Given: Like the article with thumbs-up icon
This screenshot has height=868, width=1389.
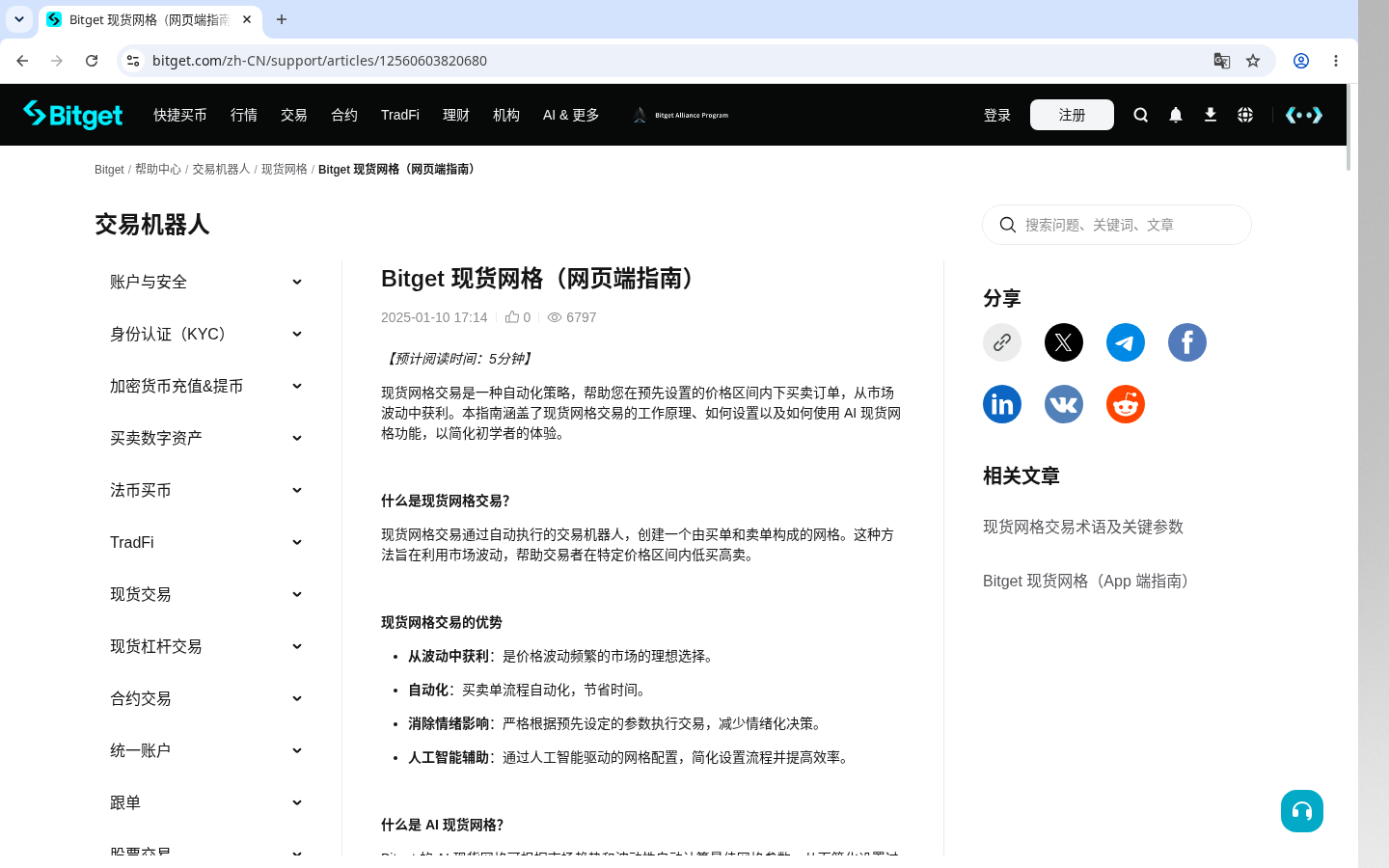Looking at the screenshot, I should (x=512, y=316).
